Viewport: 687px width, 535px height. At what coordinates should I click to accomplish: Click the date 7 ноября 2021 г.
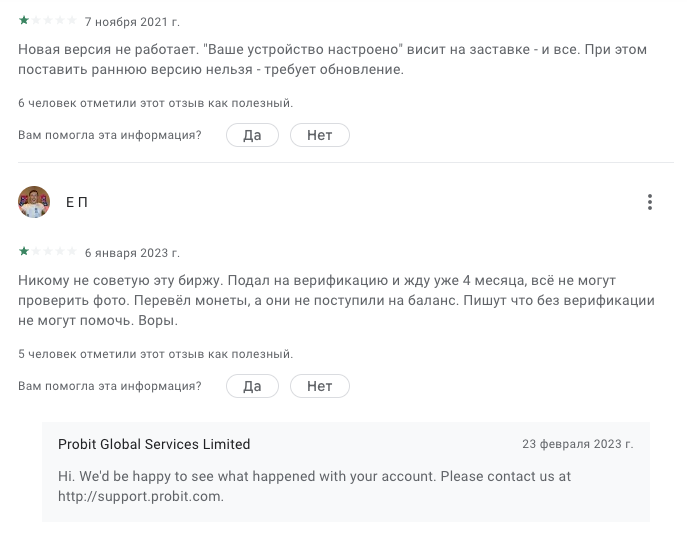click(x=132, y=22)
